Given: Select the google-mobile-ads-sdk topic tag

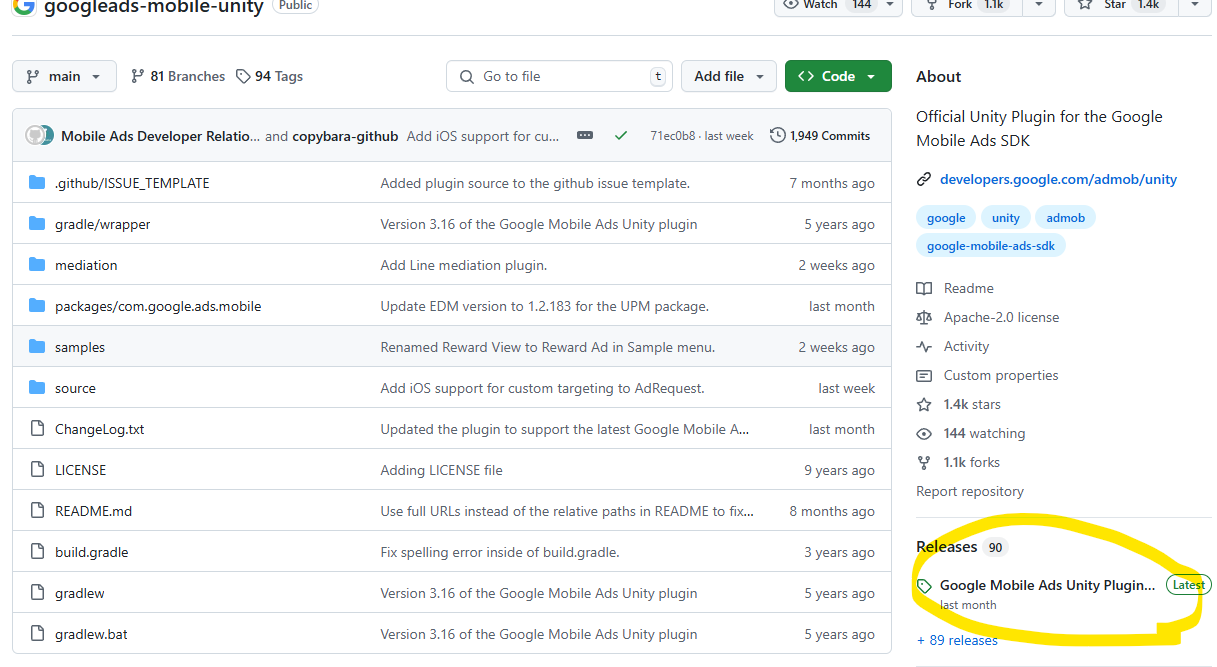Looking at the screenshot, I should point(991,245).
